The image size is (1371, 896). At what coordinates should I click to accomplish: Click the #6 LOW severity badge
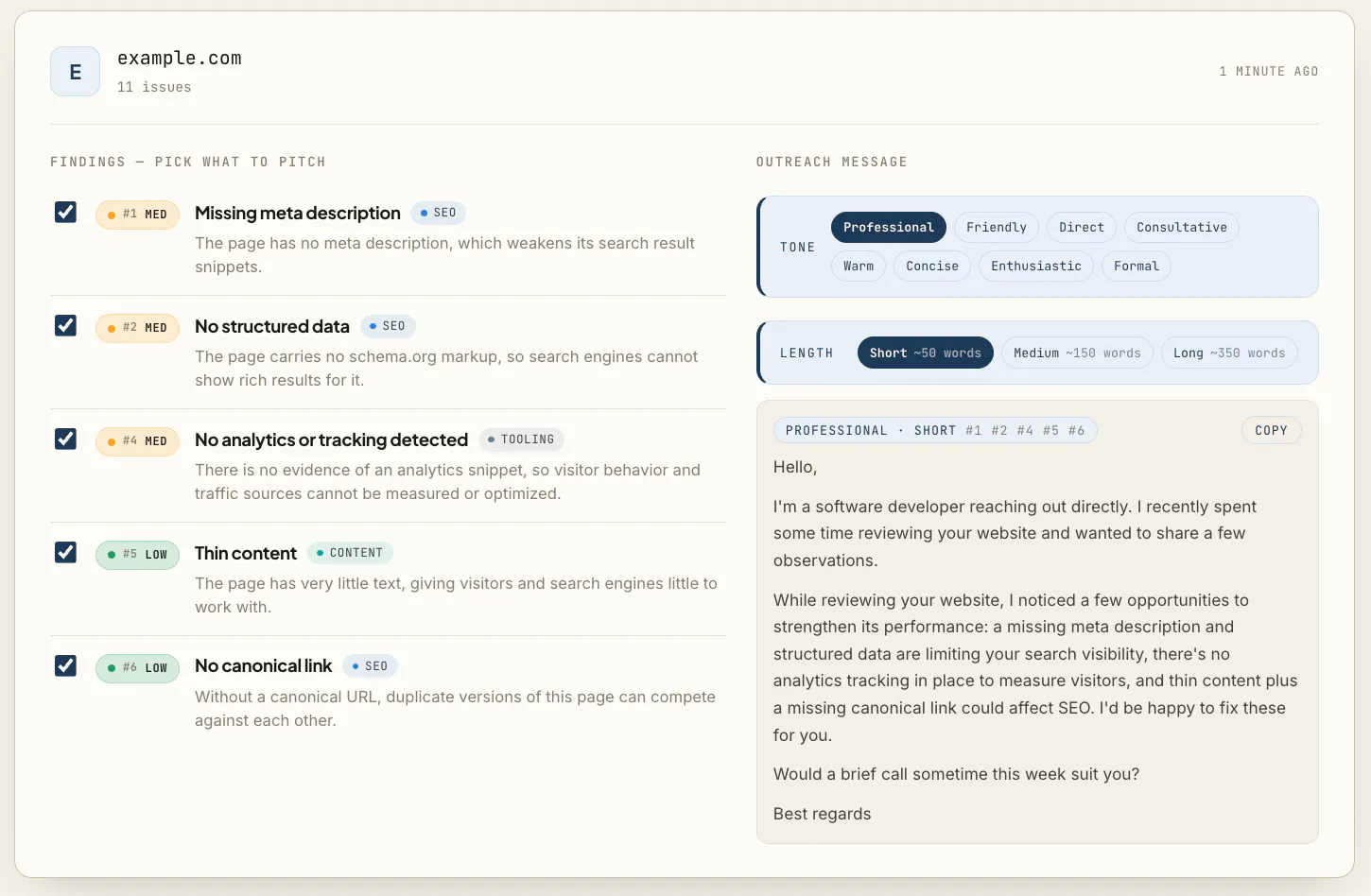click(x=138, y=668)
